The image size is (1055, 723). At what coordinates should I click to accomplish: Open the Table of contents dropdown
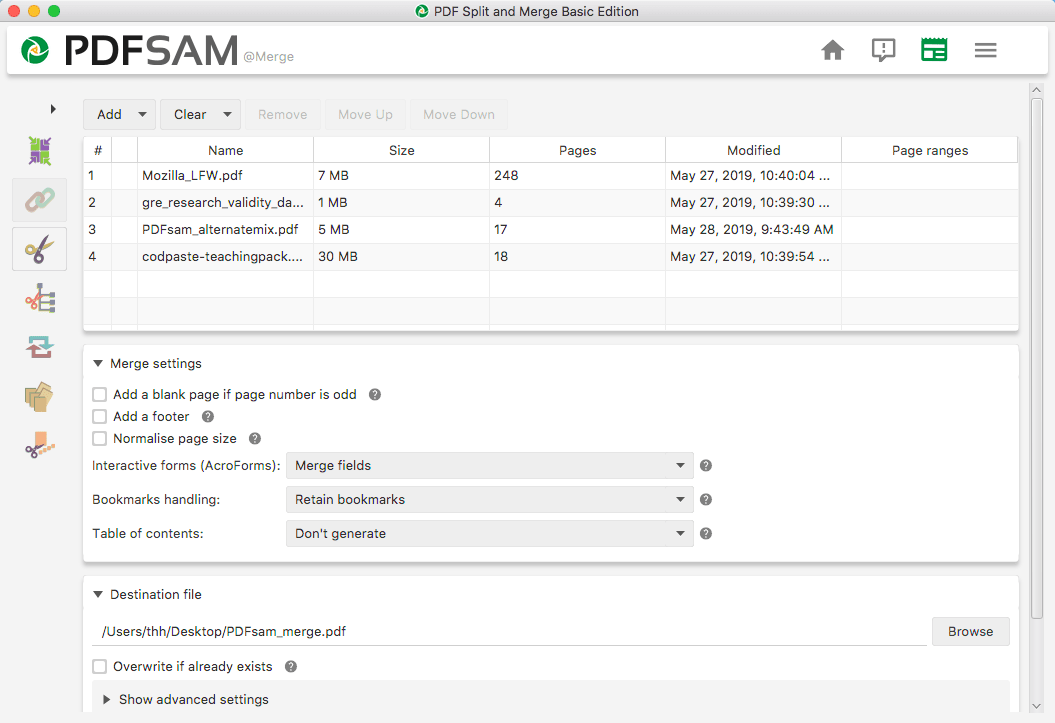pos(489,533)
